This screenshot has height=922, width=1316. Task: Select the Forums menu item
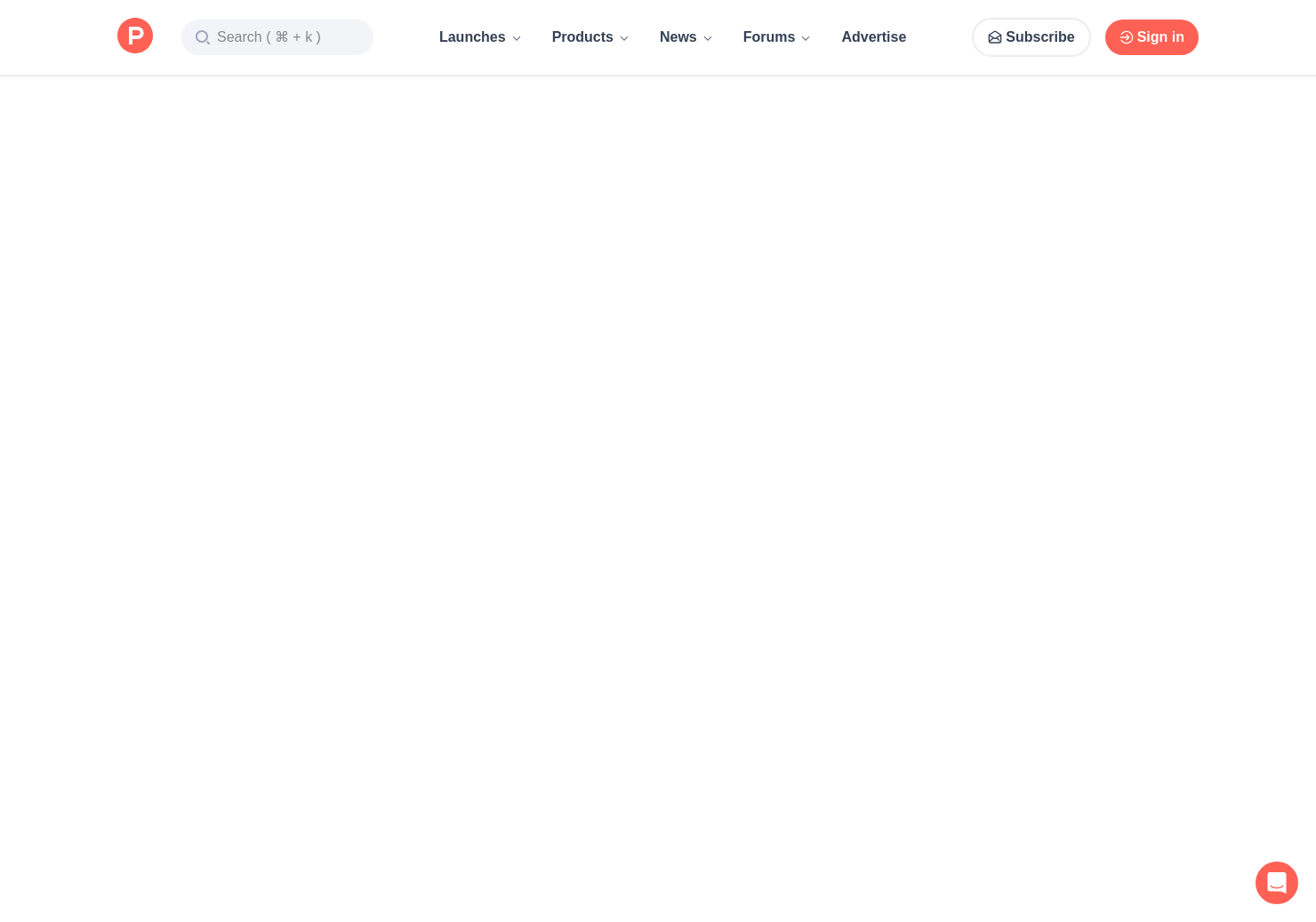768,37
